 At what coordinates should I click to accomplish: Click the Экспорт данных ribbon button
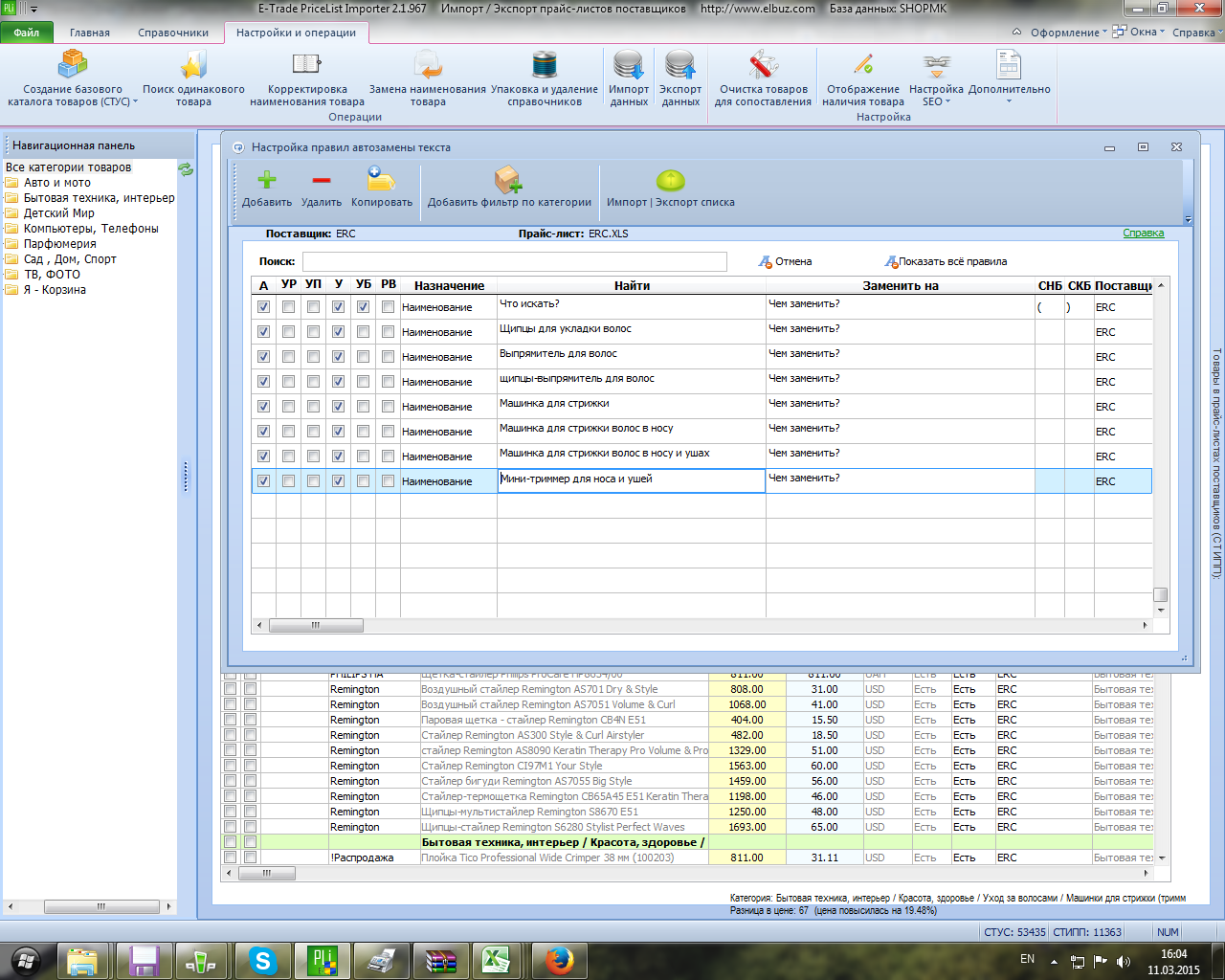(x=680, y=78)
